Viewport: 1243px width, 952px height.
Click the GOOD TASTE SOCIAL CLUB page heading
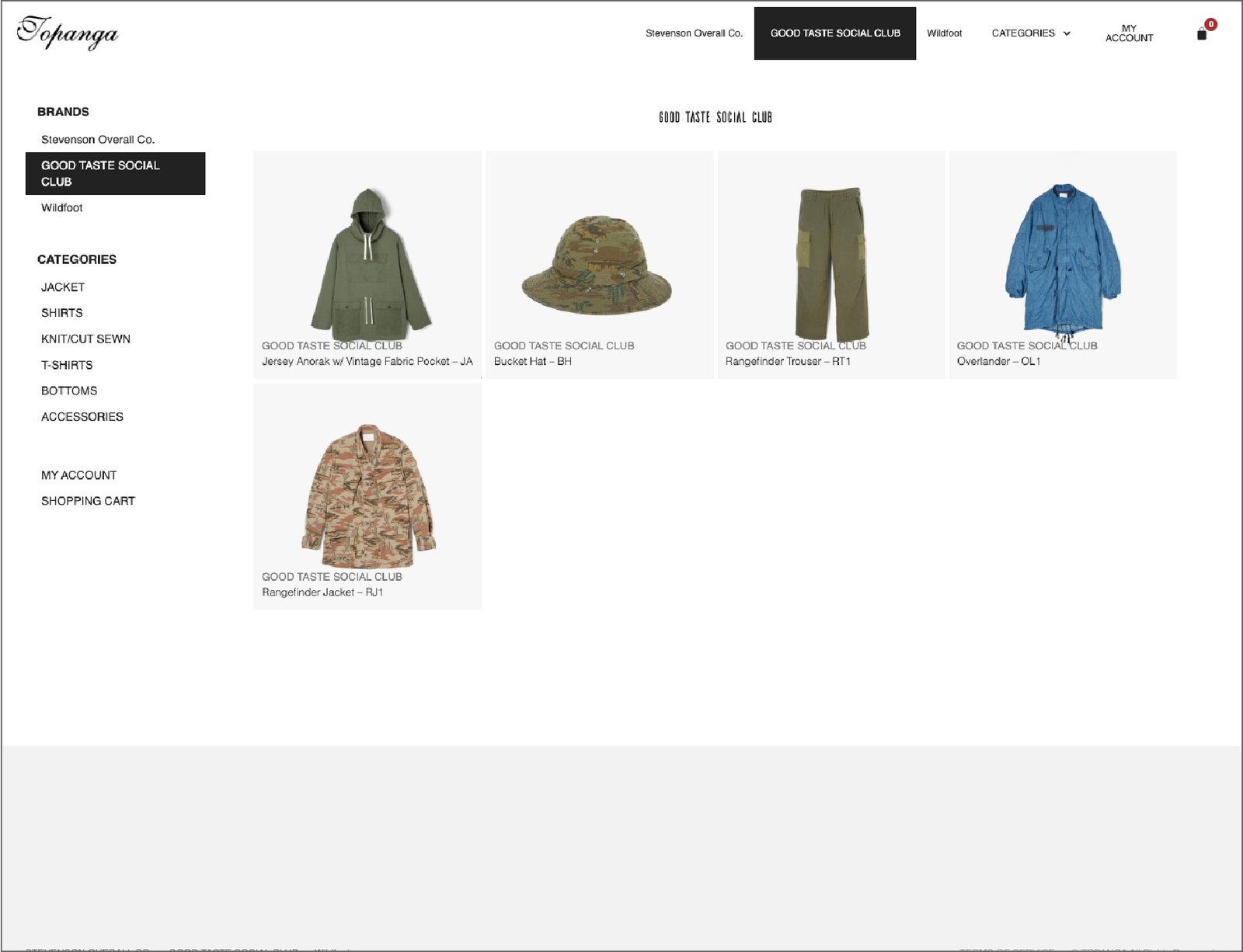(x=716, y=117)
